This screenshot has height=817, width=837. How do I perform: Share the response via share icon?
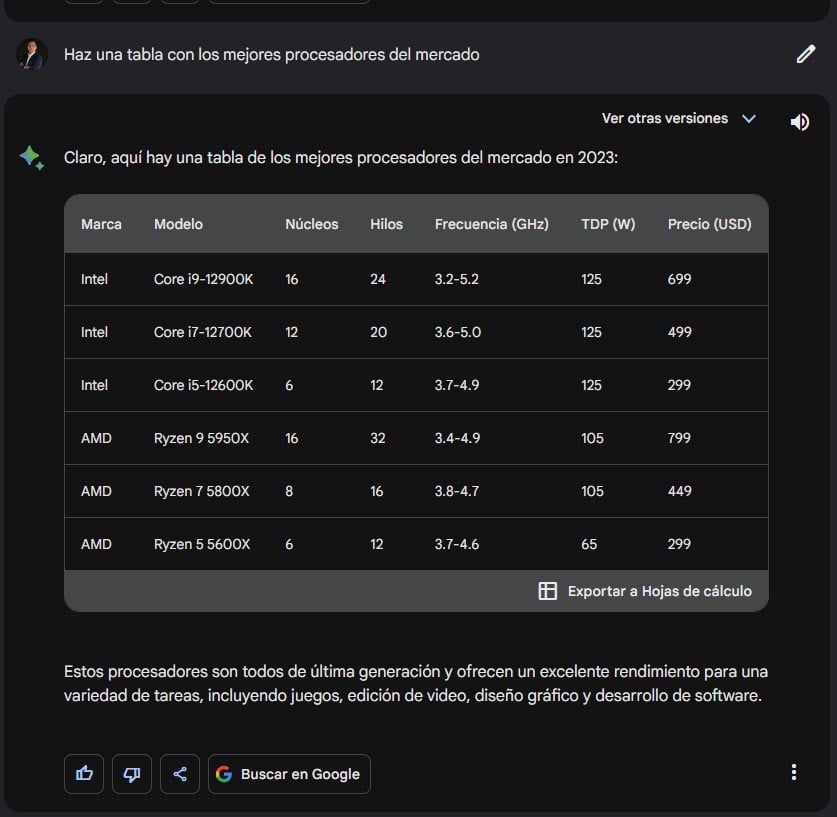[180, 773]
